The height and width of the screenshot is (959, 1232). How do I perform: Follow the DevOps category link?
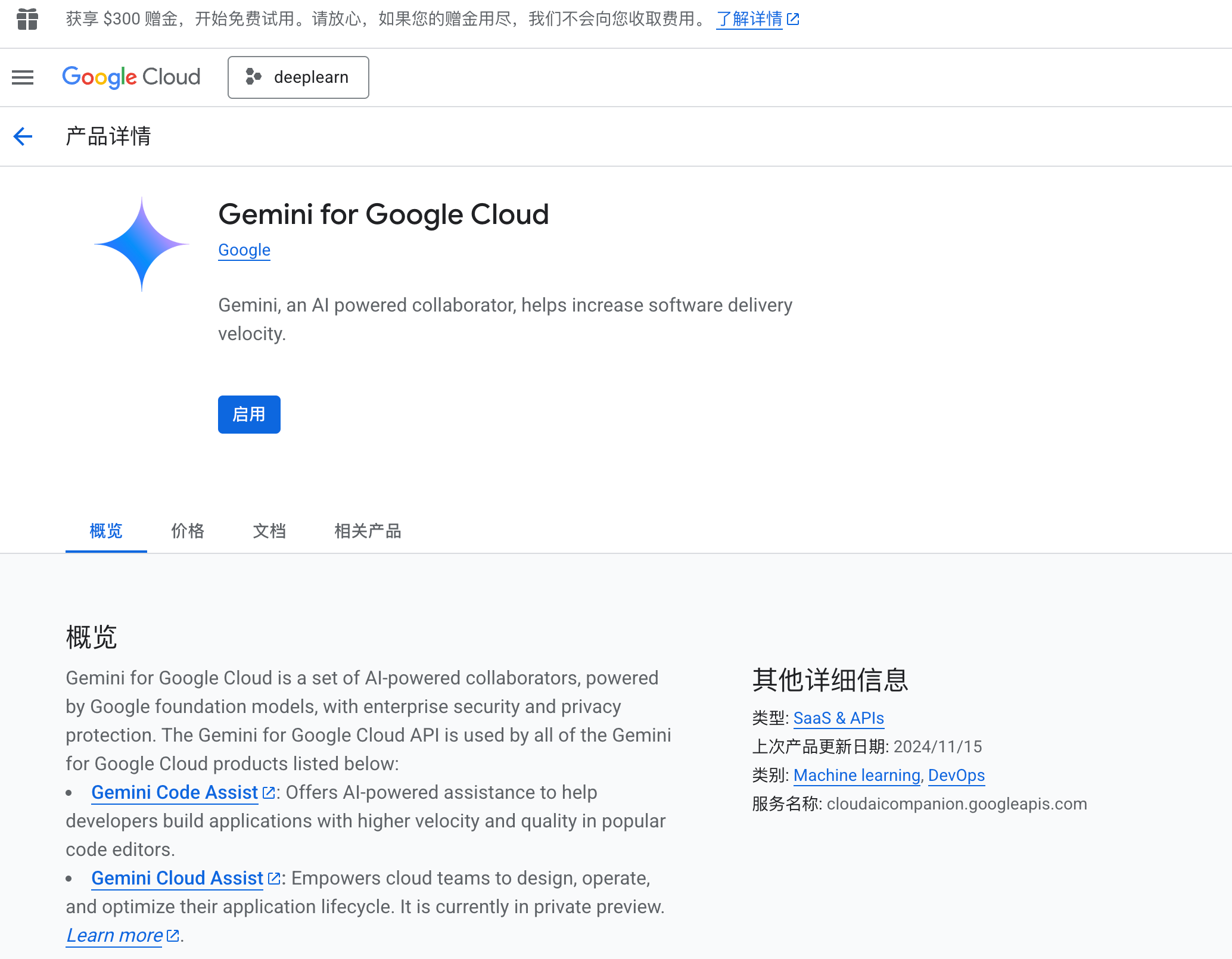click(x=956, y=776)
